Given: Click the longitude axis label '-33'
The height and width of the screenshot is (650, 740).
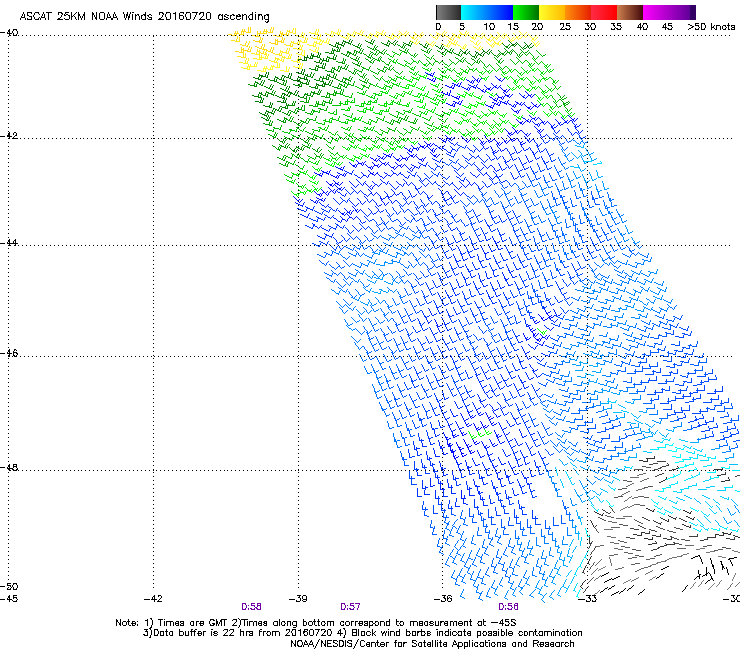Looking at the screenshot, I should coord(588,599).
